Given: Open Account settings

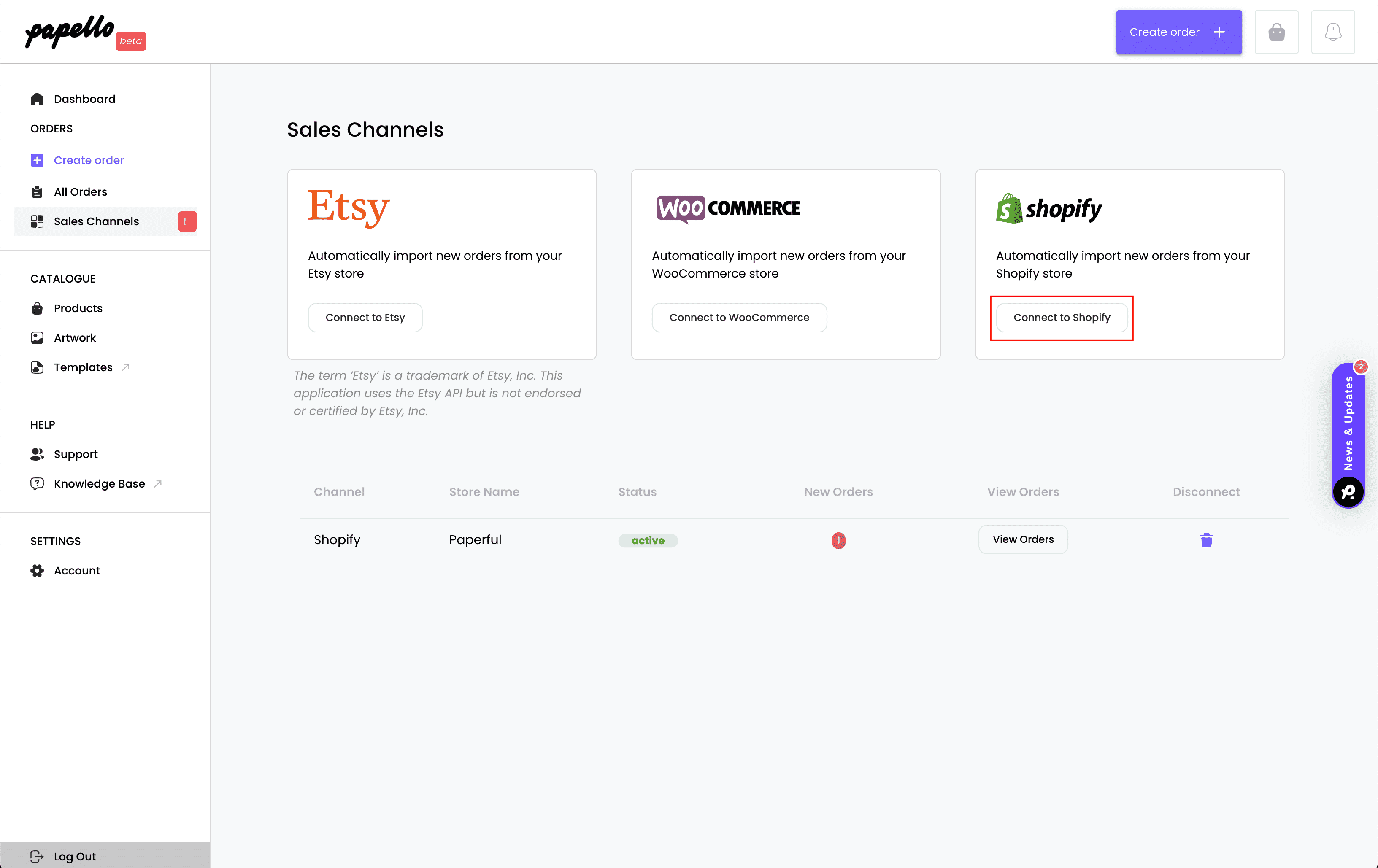Looking at the screenshot, I should pyautogui.click(x=77, y=571).
